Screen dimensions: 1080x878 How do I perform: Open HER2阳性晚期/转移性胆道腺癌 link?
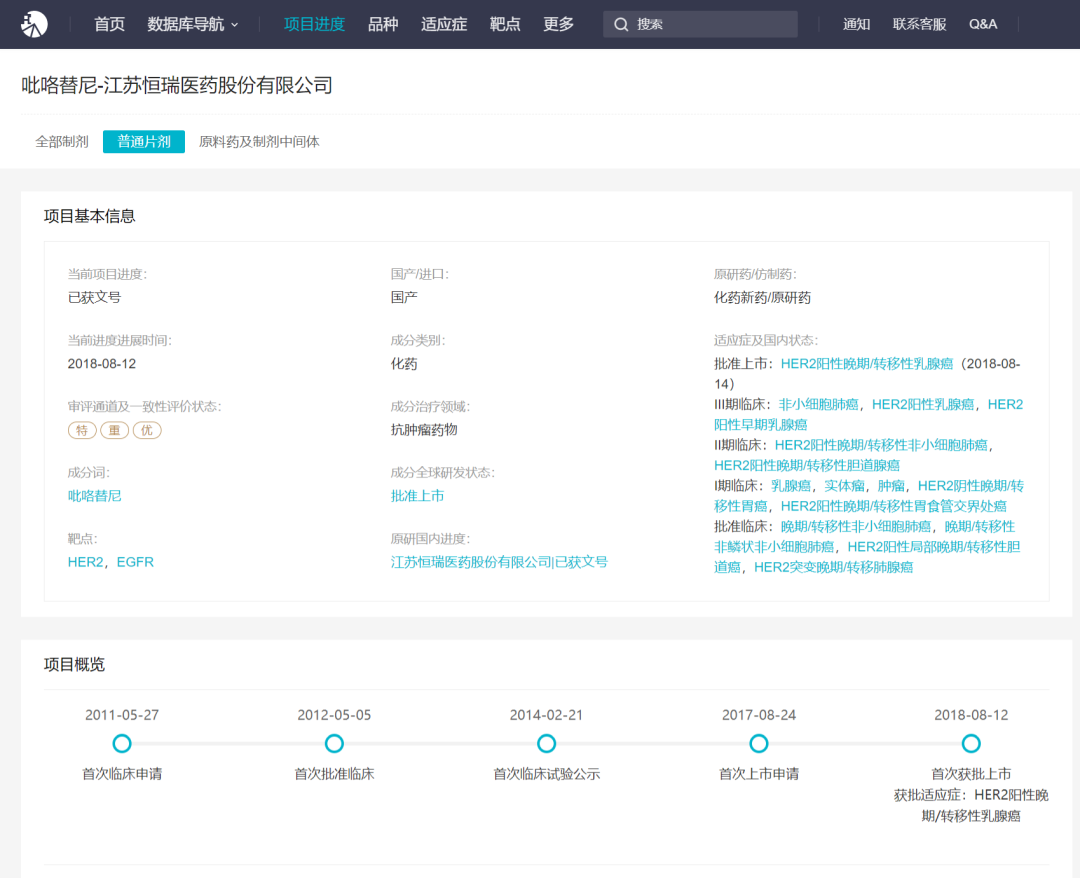pos(807,466)
